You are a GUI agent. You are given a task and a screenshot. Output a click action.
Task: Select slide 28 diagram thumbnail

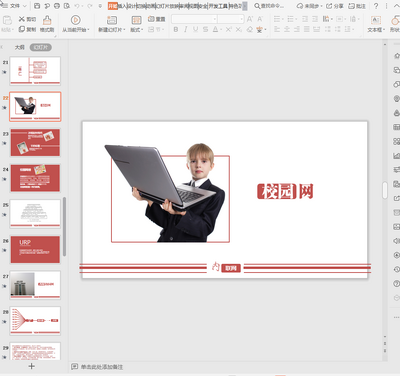(35, 321)
